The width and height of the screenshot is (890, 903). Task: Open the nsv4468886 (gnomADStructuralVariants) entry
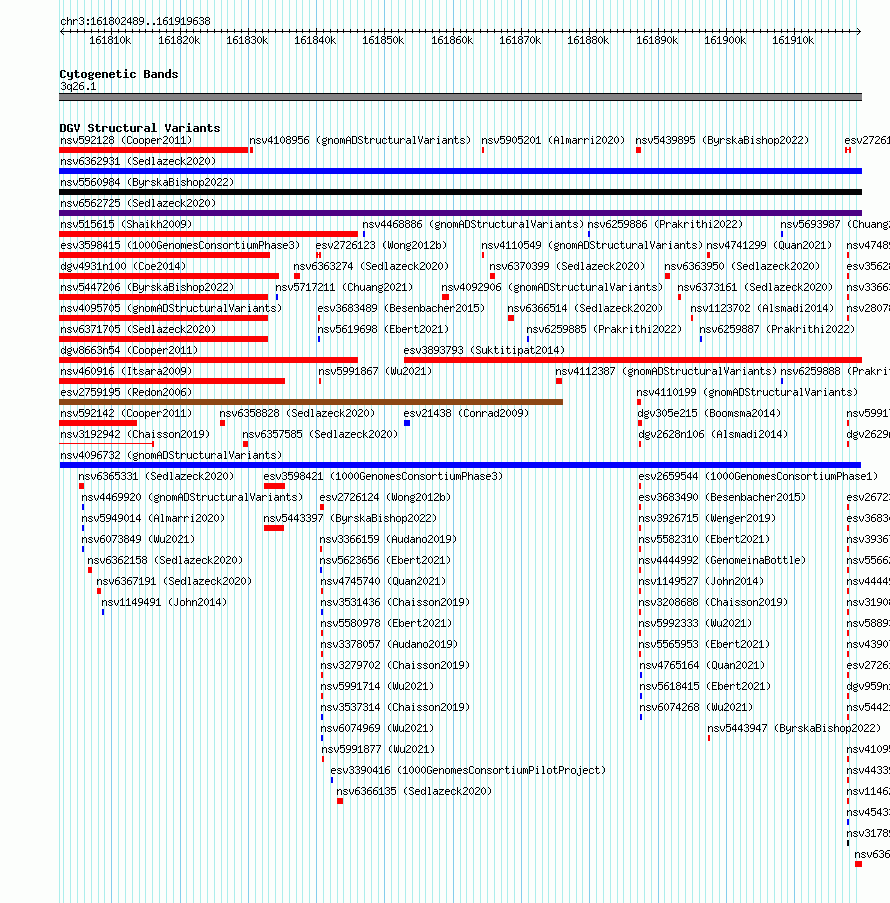pos(473,224)
